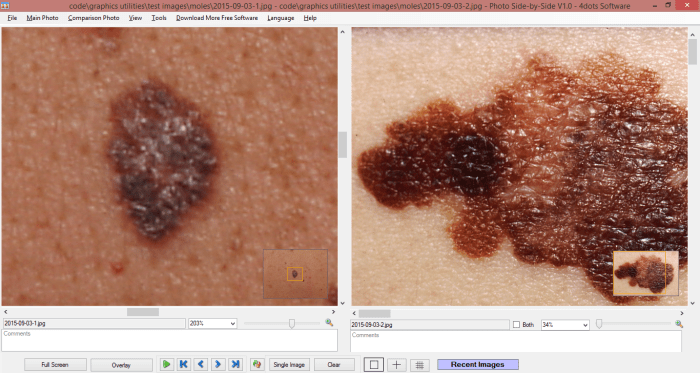Click the left photo navigator thumbnail
The width and height of the screenshot is (700, 373).
click(296, 274)
